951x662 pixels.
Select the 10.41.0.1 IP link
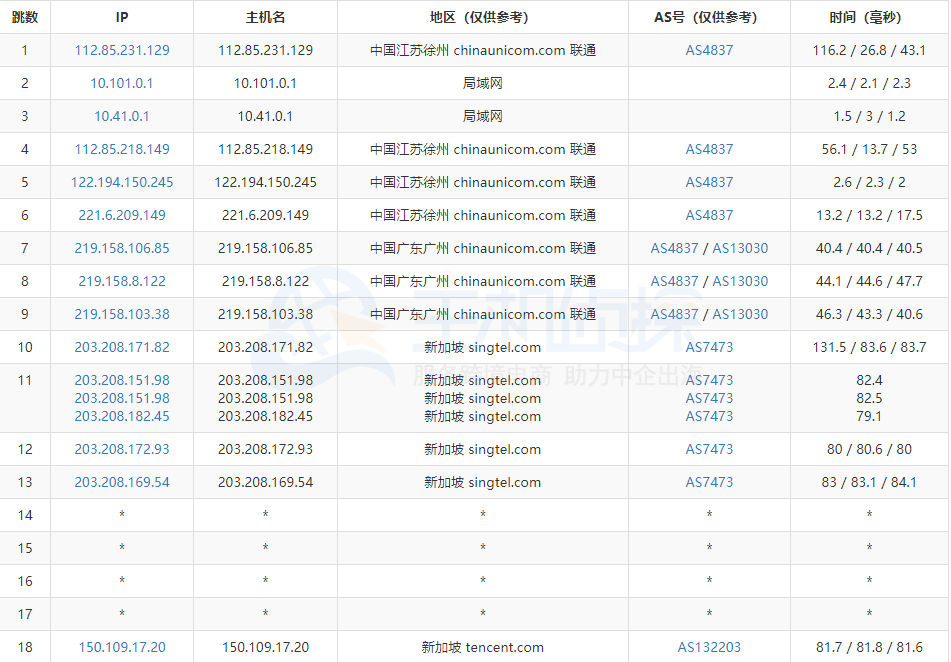pyautogui.click(x=122, y=116)
